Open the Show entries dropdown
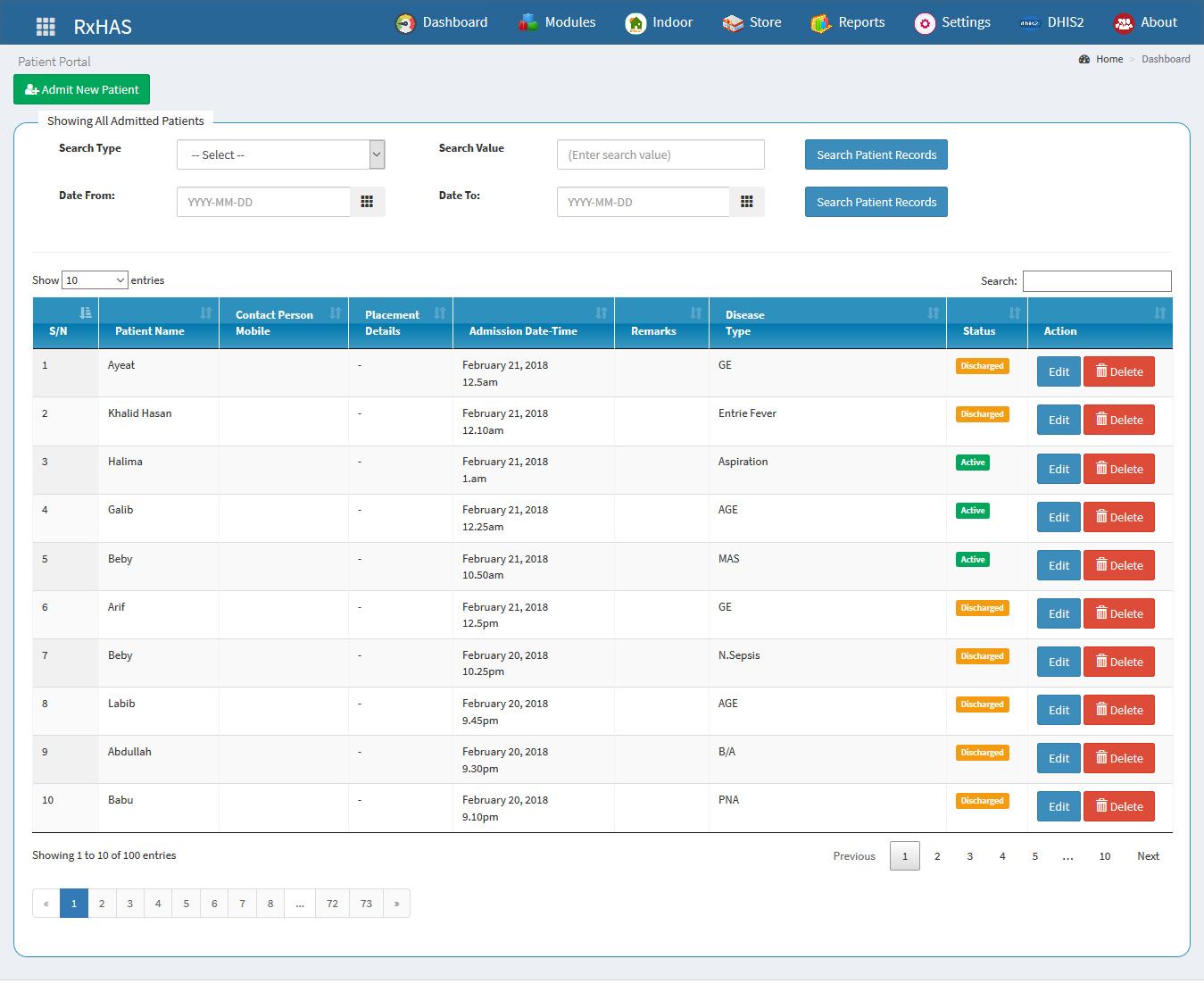Viewport: 1204px width, 992px height. 94,279
